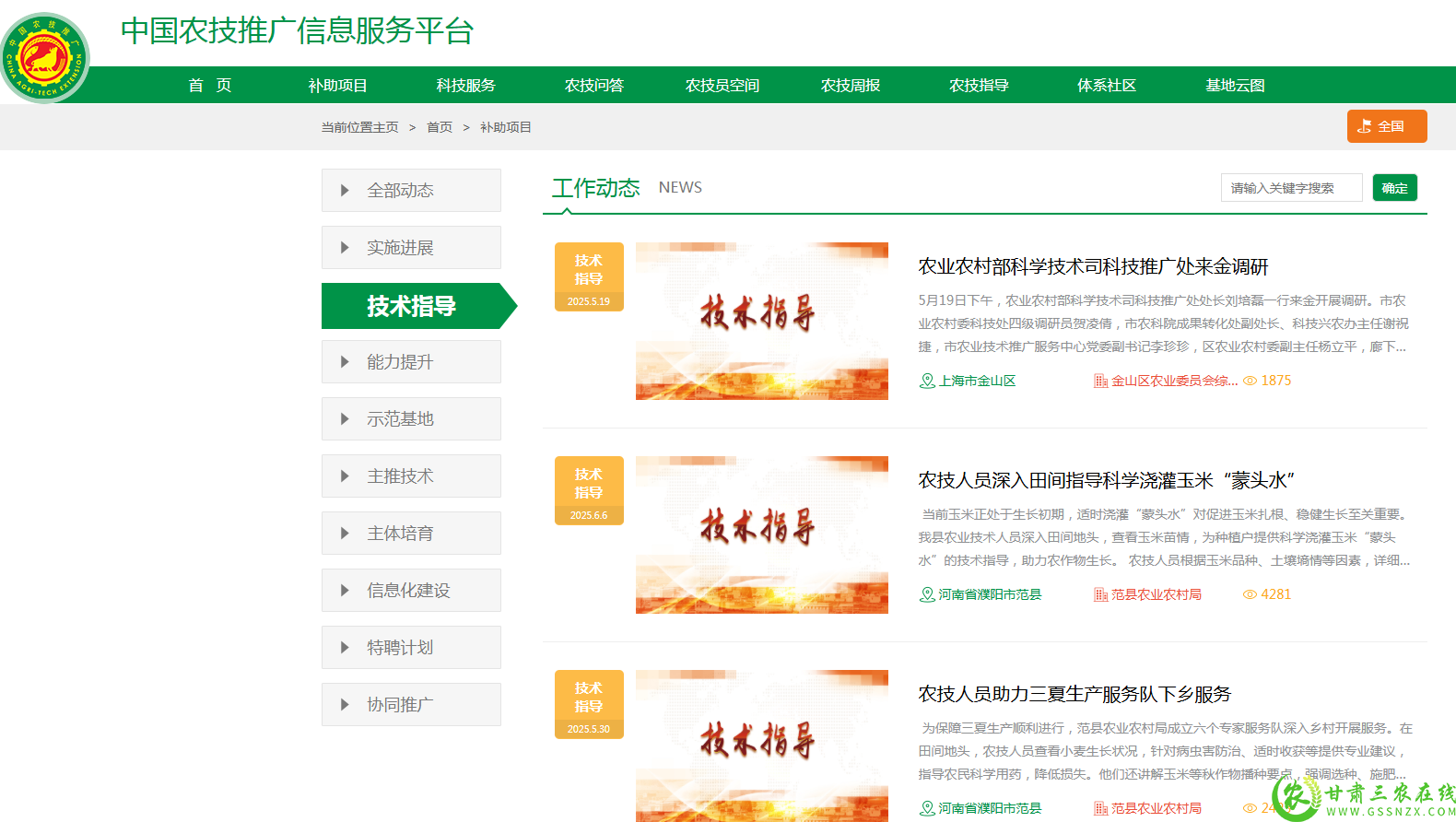This screenshot has height=822, width=1456.
Task: Click the 确定 search button
Action: 1395,188
